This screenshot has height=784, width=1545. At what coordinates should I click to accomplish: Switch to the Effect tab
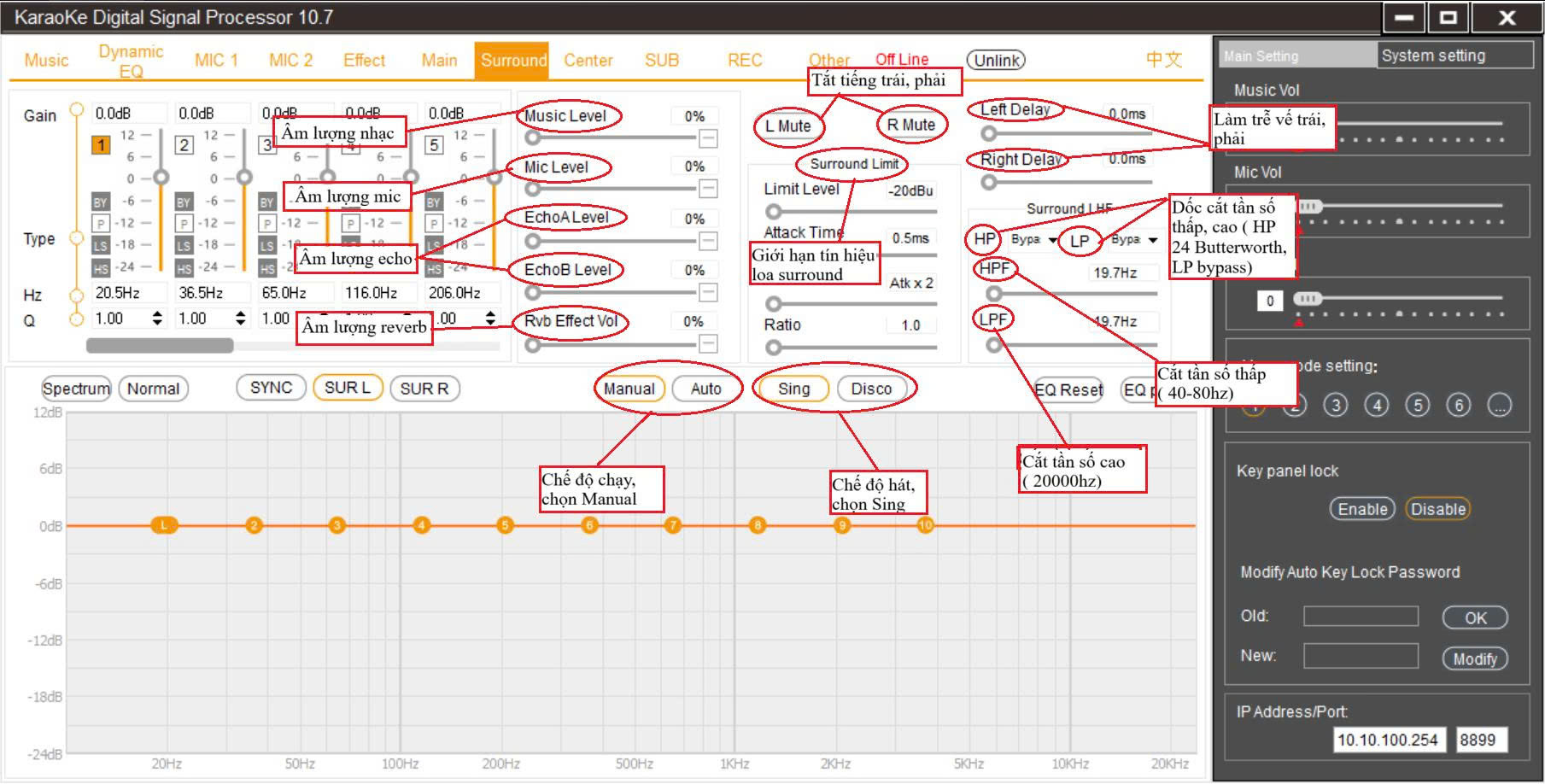point(364,61)
